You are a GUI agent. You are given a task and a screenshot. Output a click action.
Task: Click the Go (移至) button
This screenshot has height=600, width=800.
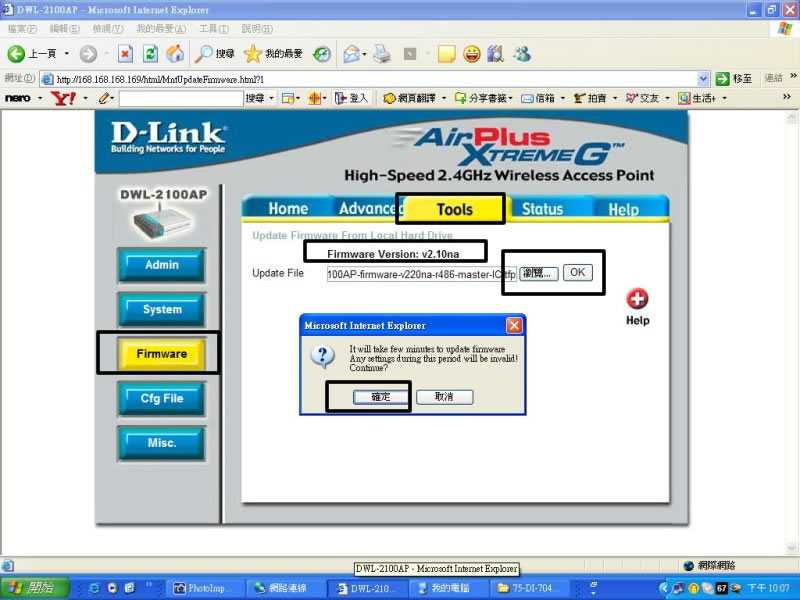click(734, 79)
